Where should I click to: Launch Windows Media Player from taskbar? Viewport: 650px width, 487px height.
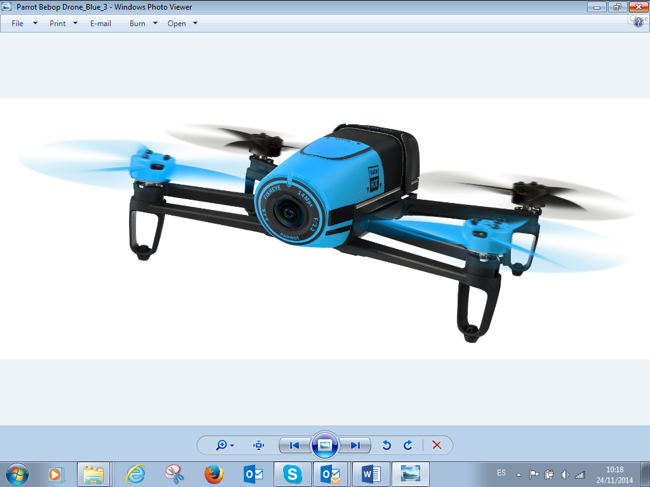[x=55, y=474]
